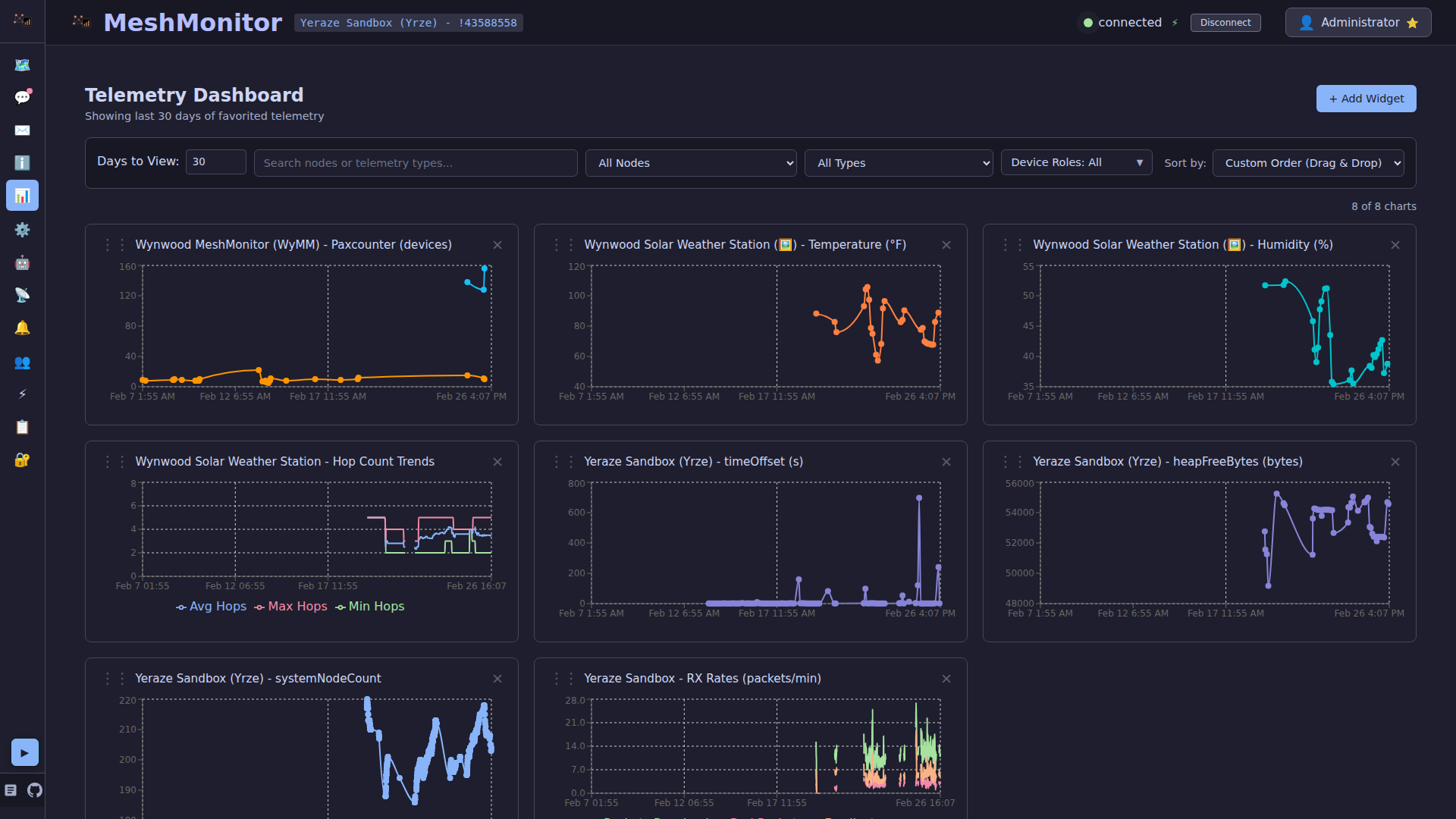This screenshot has height=819, width=1456.
Task: Click the lightning icon next to connected
Action: click(1175, 23)
